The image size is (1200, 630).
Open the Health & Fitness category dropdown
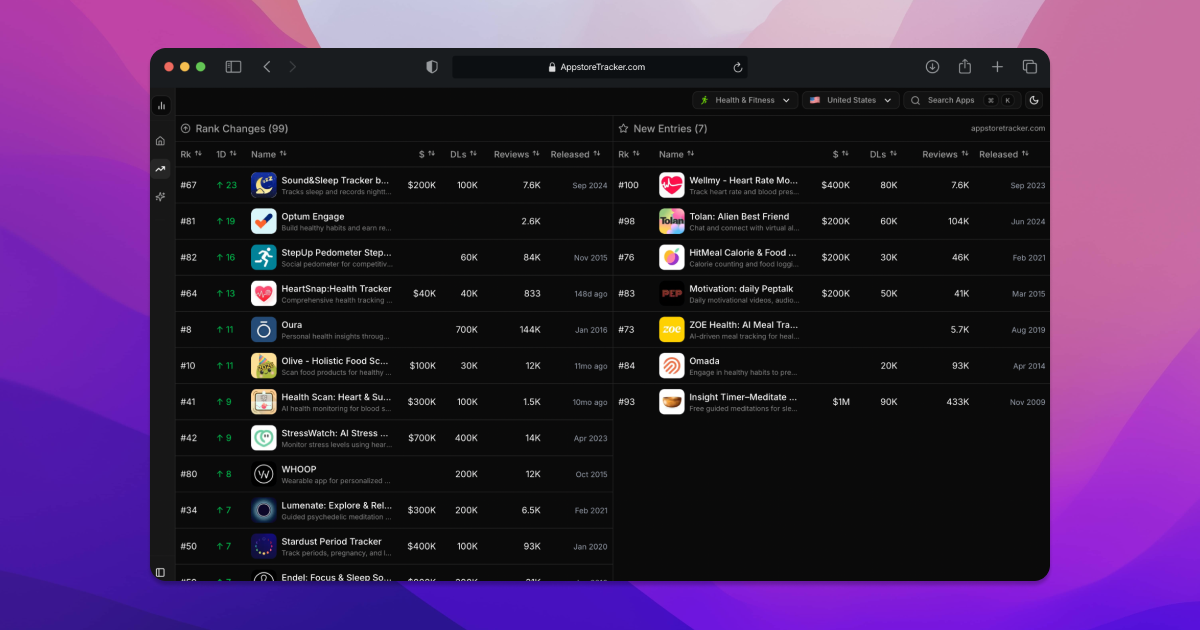pos(745,100)
